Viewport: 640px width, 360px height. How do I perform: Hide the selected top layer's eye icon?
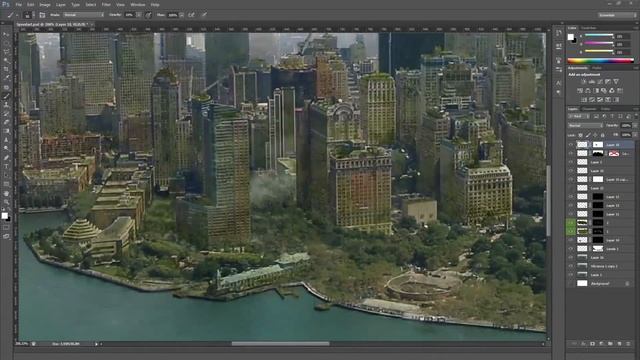pos(571,144)
